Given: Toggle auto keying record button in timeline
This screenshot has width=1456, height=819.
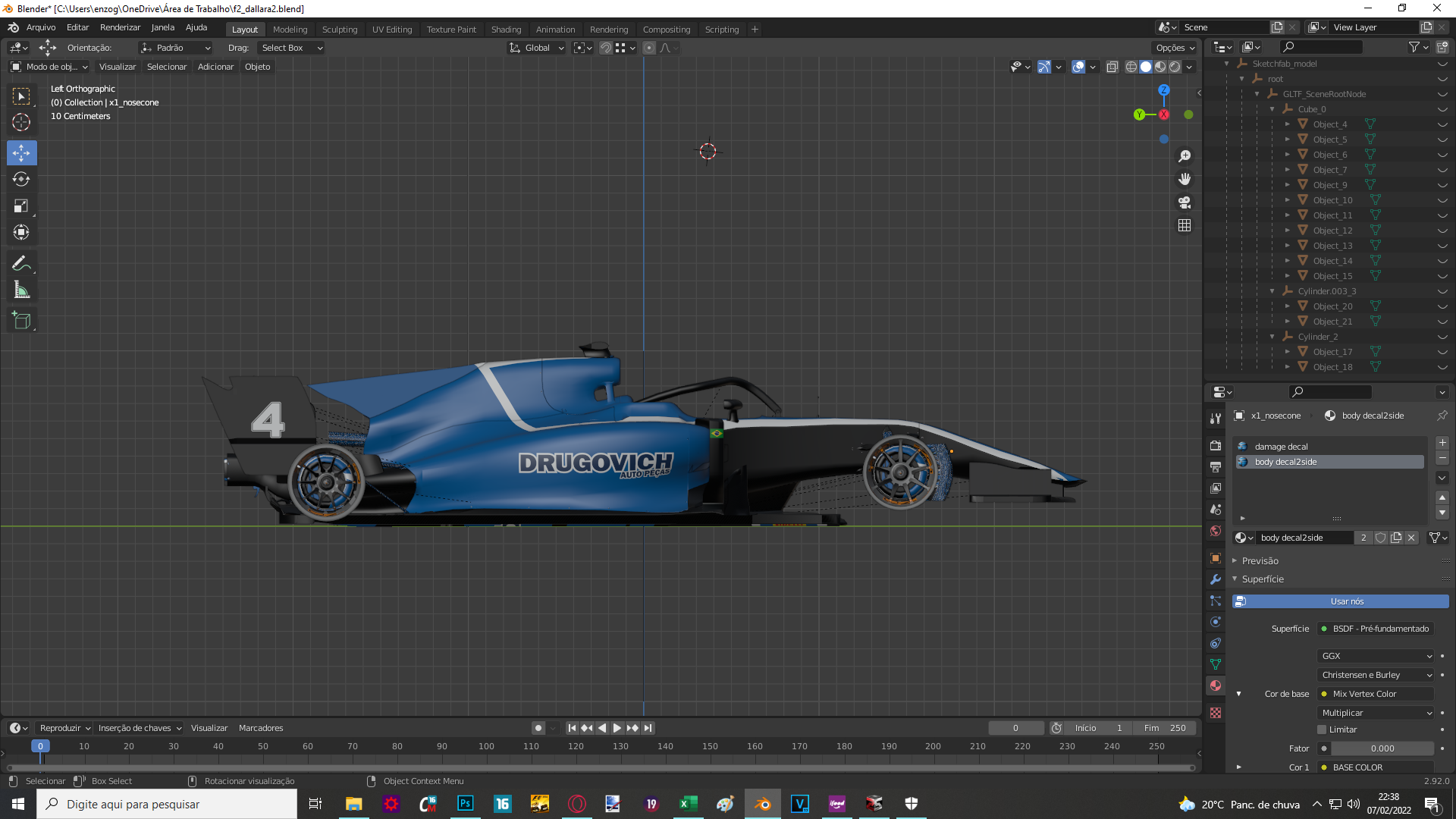Looking at the screenshot, I should click(538, 728).
